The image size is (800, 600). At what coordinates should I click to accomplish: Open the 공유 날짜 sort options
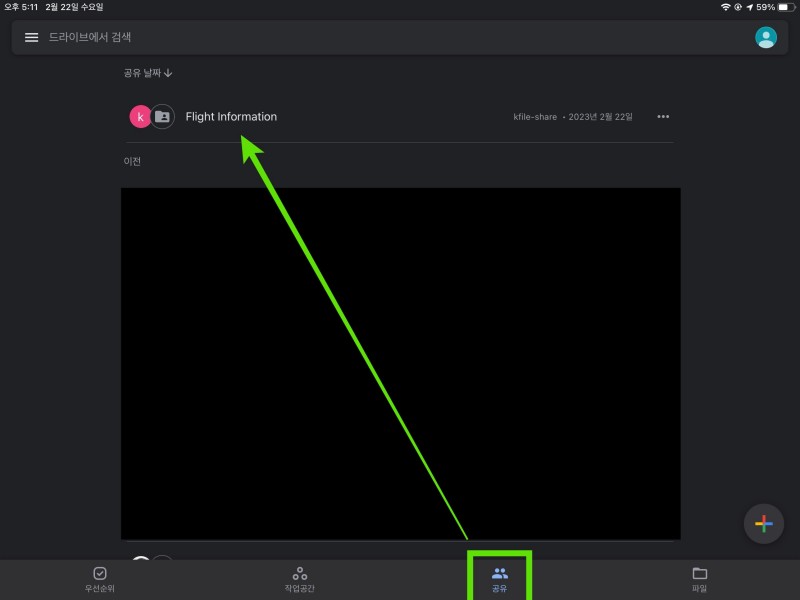(x=148, y=73)
